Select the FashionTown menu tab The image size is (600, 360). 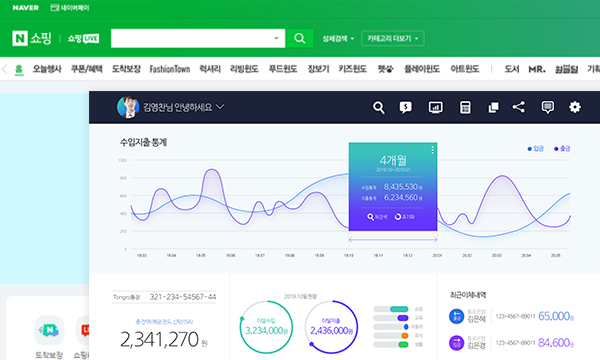(x=170, y=69)
